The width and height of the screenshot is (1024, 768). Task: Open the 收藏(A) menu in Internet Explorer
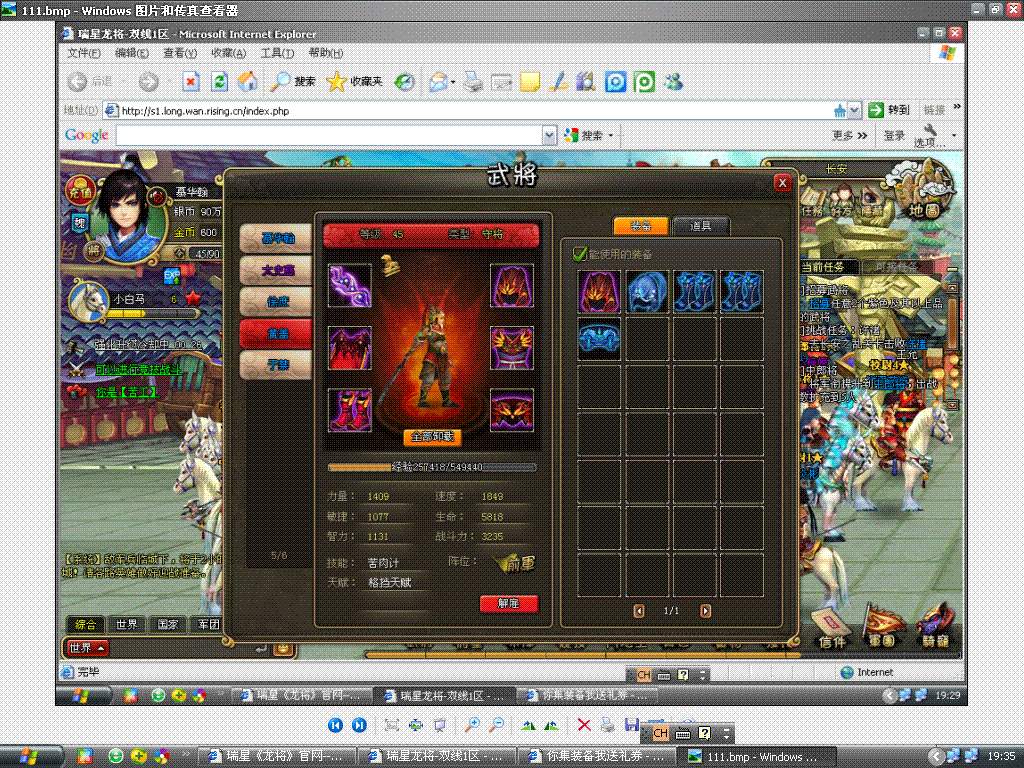click(x=228, y=53)
